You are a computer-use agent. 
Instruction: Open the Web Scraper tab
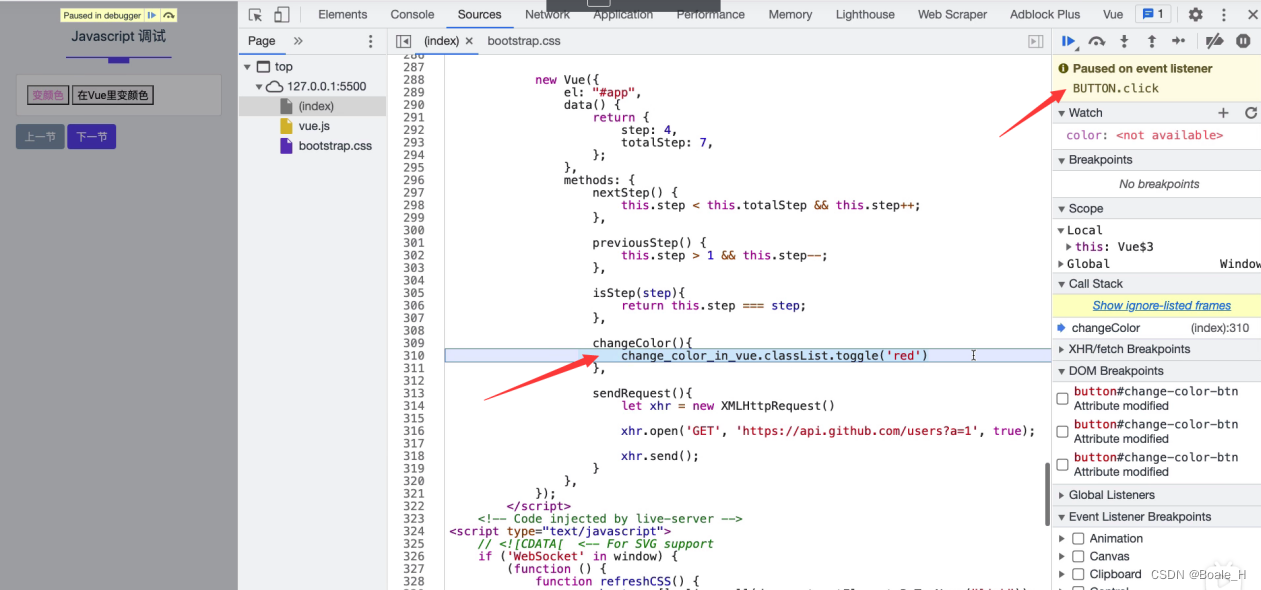pyautogui.click(x=952, y=14)
